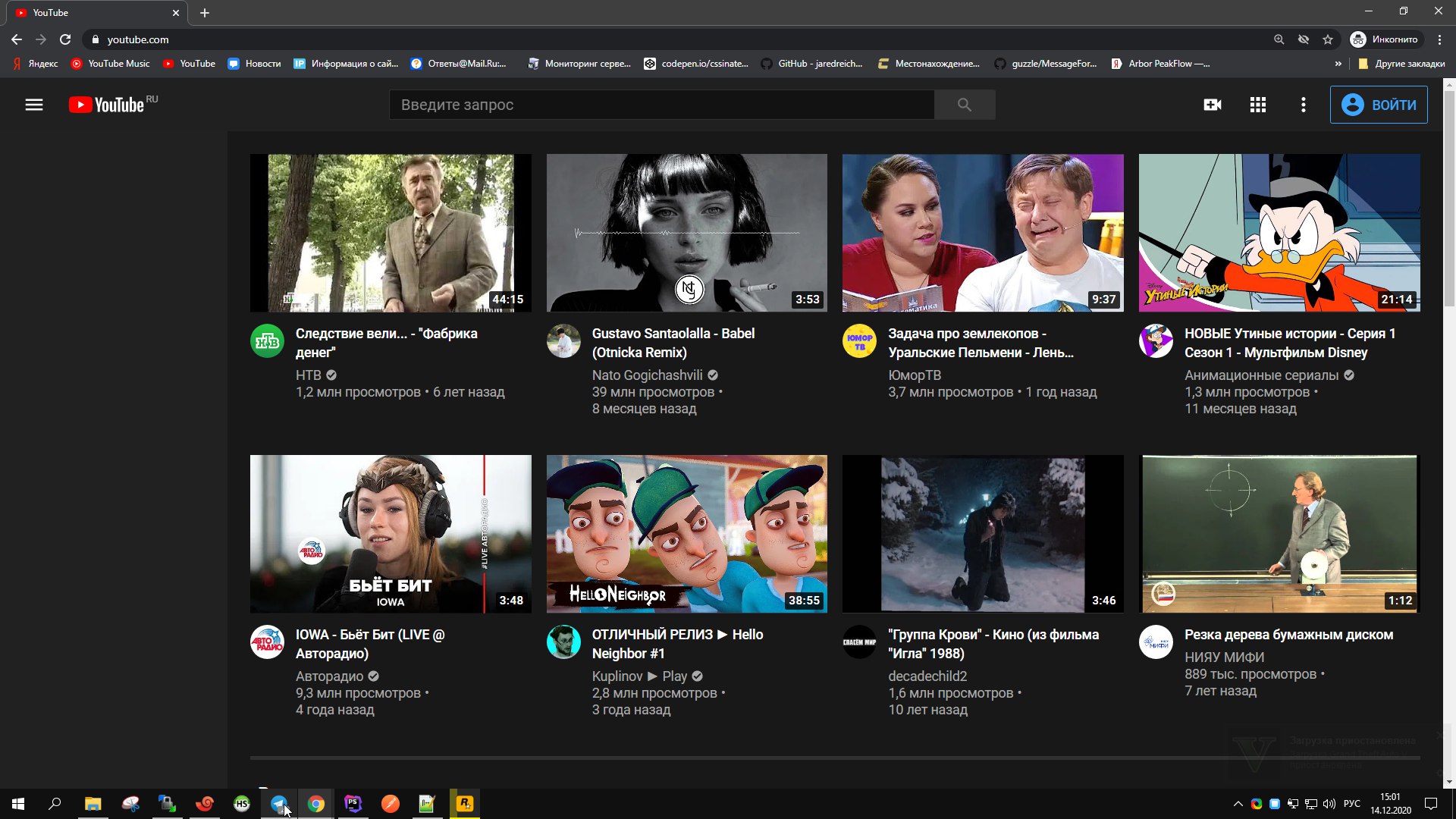Open Другие закладки folder
Viewport: 1456px width, 819px height.
(x=1401, y=64)
